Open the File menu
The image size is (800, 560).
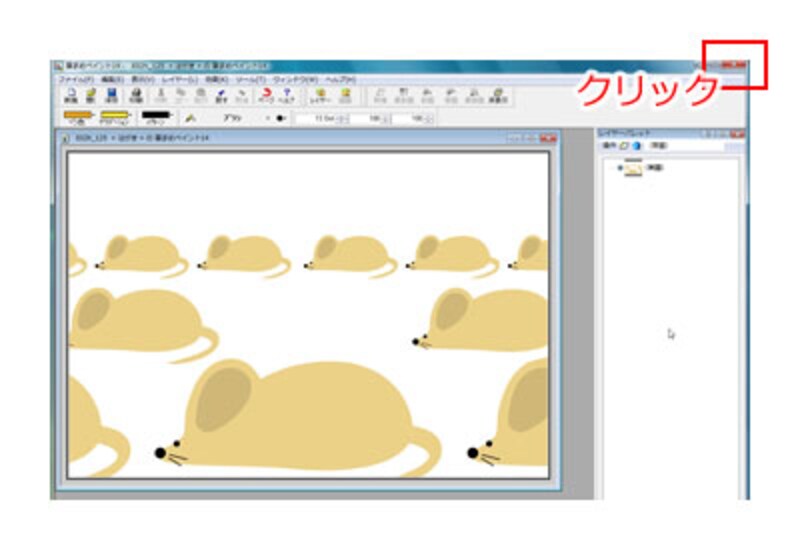tap(75, 78)
